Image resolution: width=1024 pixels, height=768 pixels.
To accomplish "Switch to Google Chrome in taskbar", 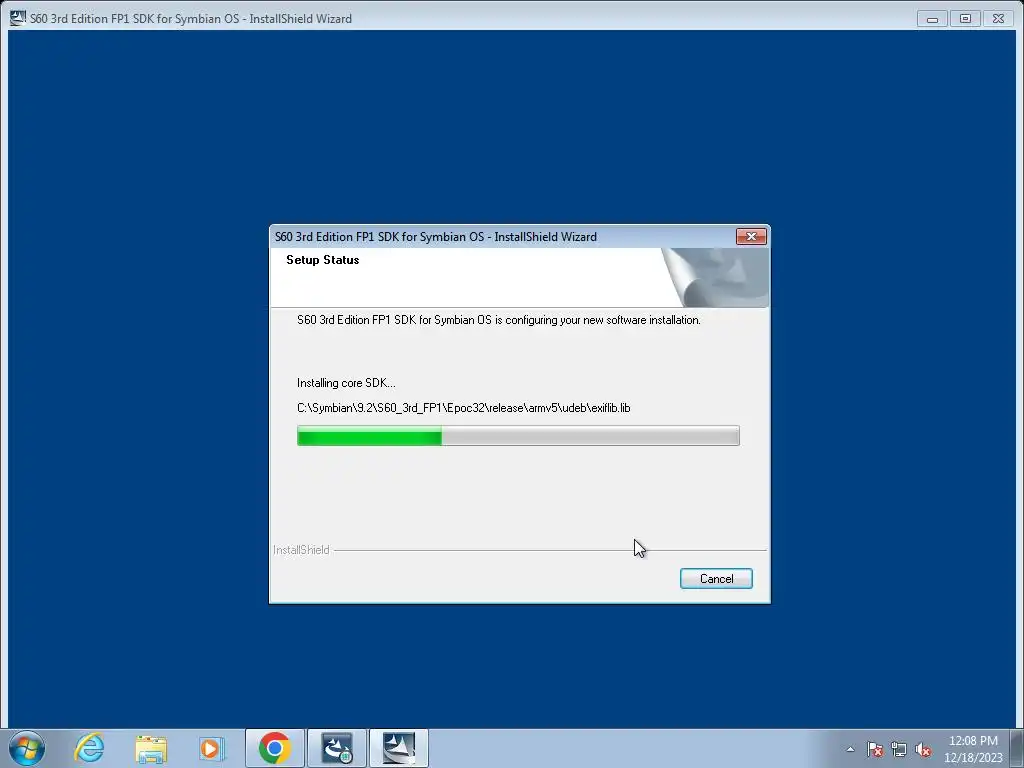I will pyautogui.click(x=274, y=748).
